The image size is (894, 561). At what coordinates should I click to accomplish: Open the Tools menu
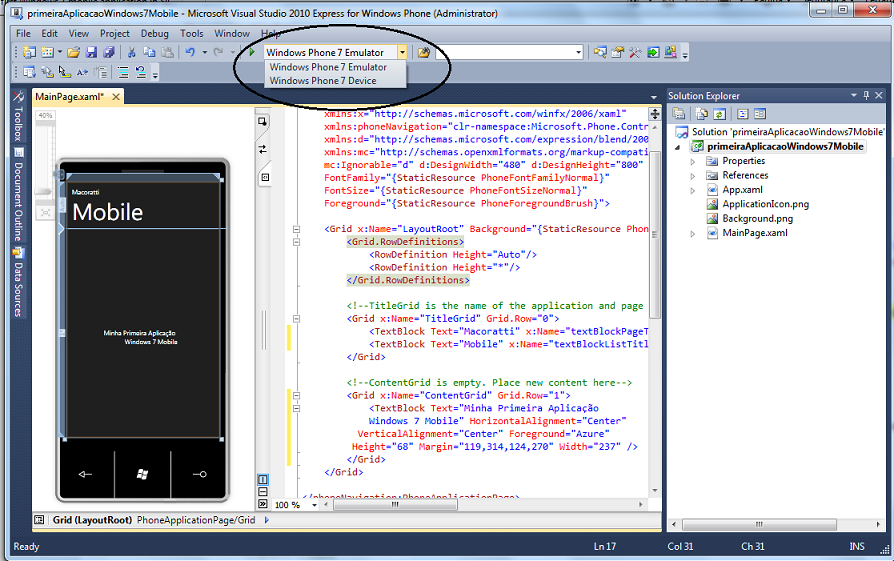coord(192,34)
